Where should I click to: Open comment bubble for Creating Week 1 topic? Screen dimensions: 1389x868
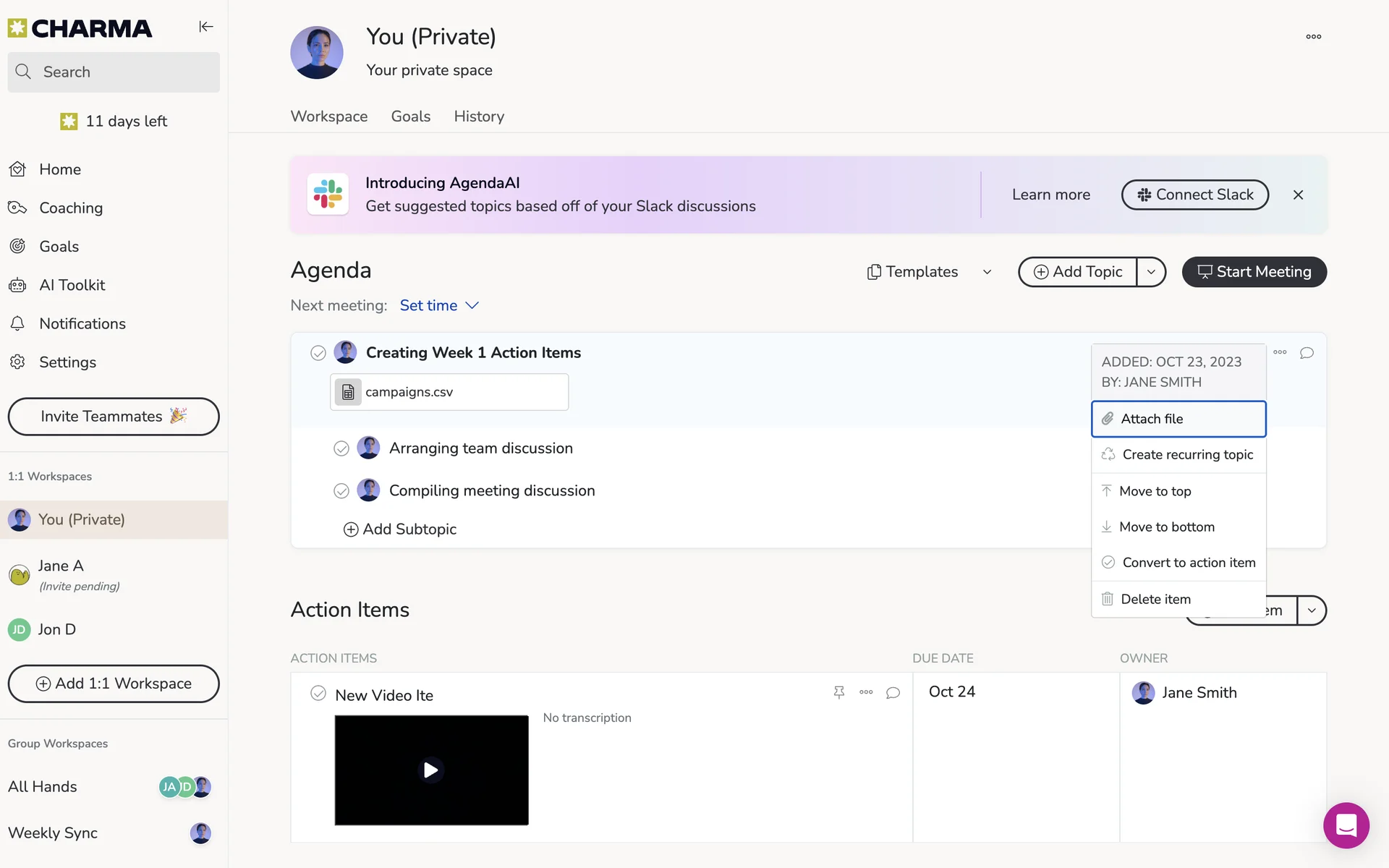(x=1307, y=353)
